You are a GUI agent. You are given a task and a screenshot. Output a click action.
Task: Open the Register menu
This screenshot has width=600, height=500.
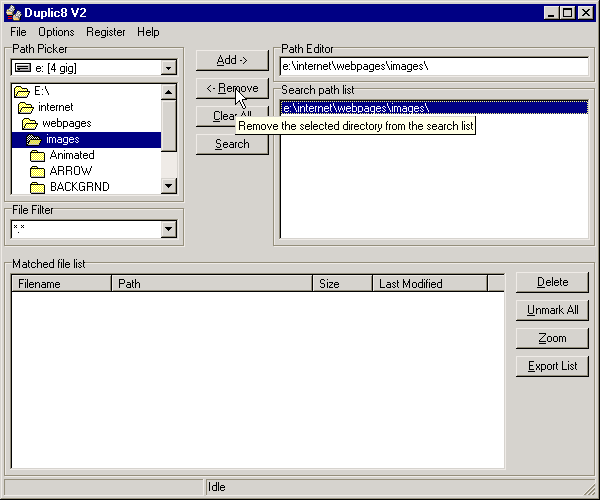106,32
